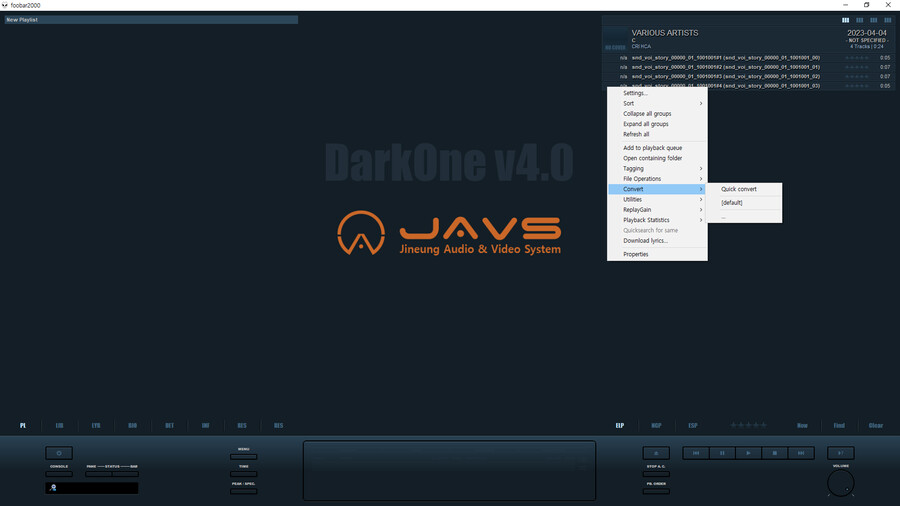Select the third playlist layout icon
Screen dimensions: 900x506
(x=874, y=20)
